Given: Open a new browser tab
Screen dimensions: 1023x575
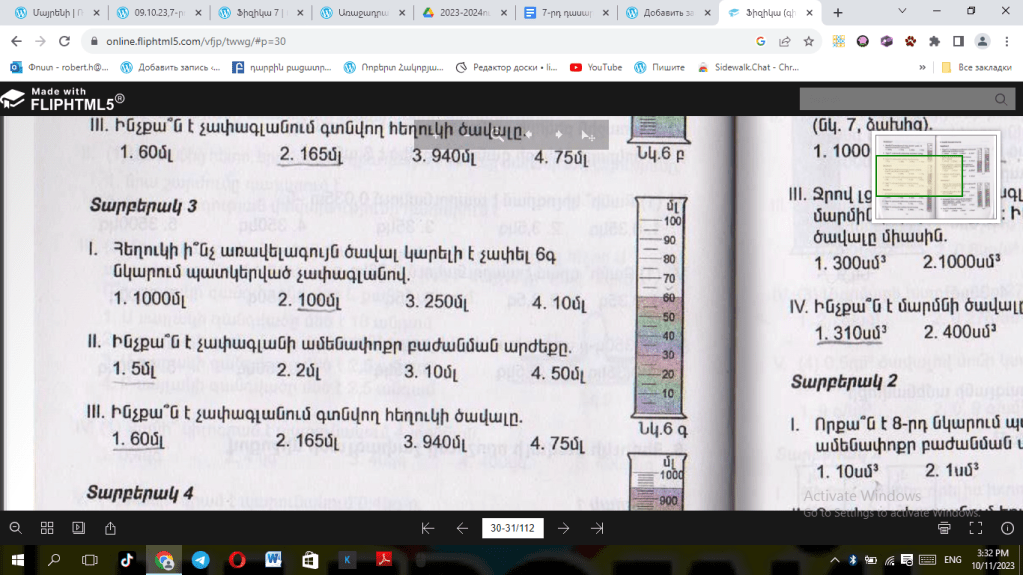Looking at the screenshot, I should (x=838, y=13).
